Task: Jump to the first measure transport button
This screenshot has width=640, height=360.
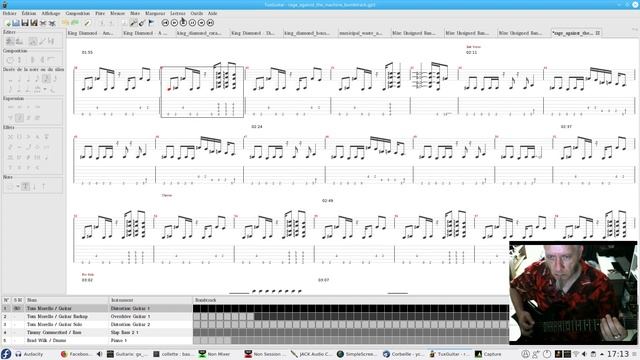Action: (x=165, y=23)
